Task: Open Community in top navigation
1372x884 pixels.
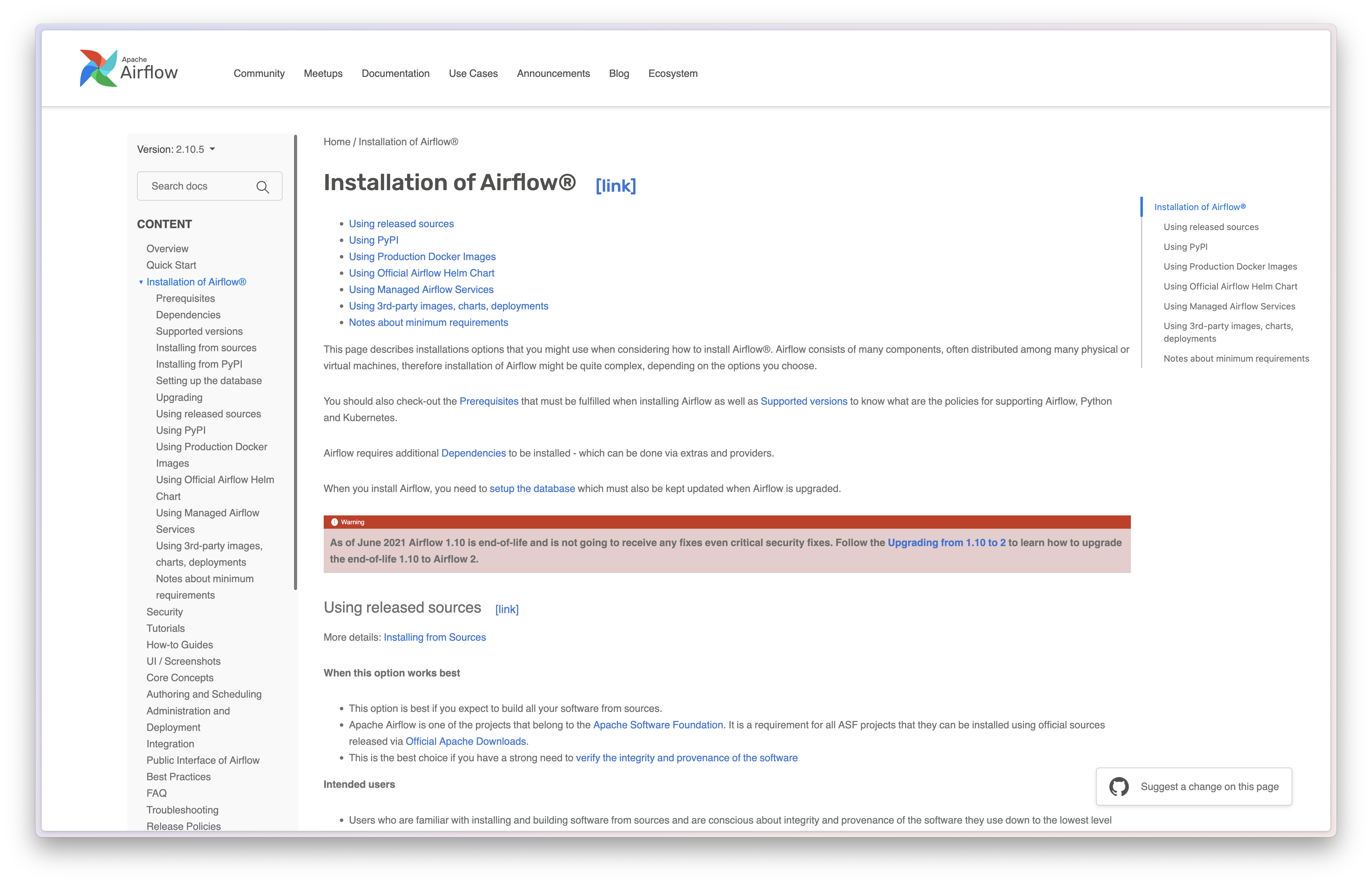Action: coord(259,73)
